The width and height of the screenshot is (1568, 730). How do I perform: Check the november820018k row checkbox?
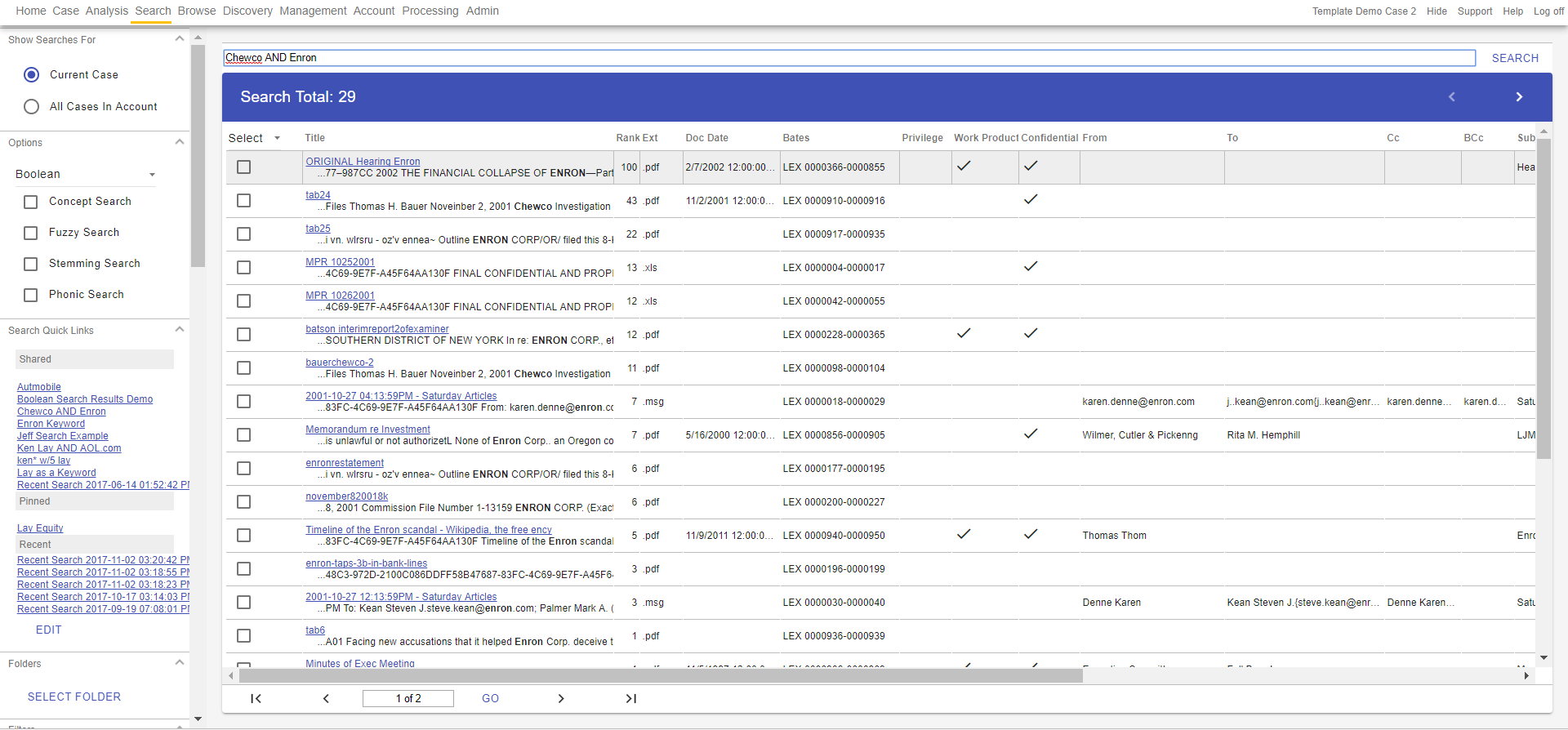(243, 501)
